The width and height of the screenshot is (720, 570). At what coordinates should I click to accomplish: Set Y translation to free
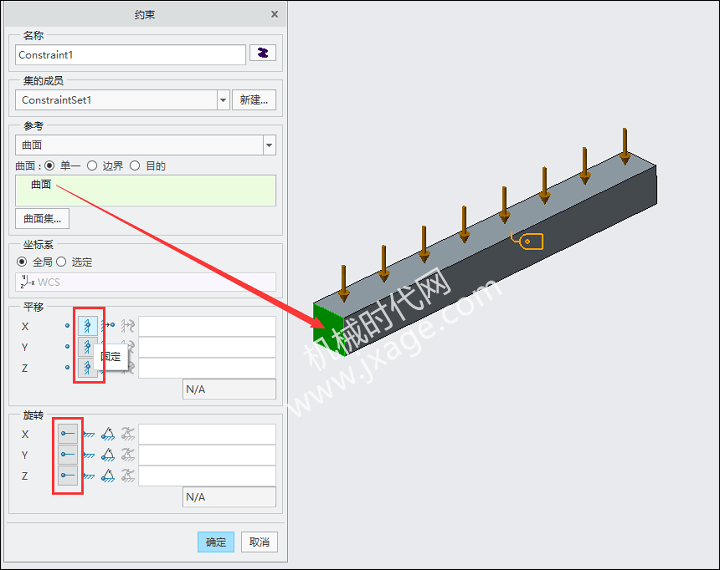(x=68, y=346)
